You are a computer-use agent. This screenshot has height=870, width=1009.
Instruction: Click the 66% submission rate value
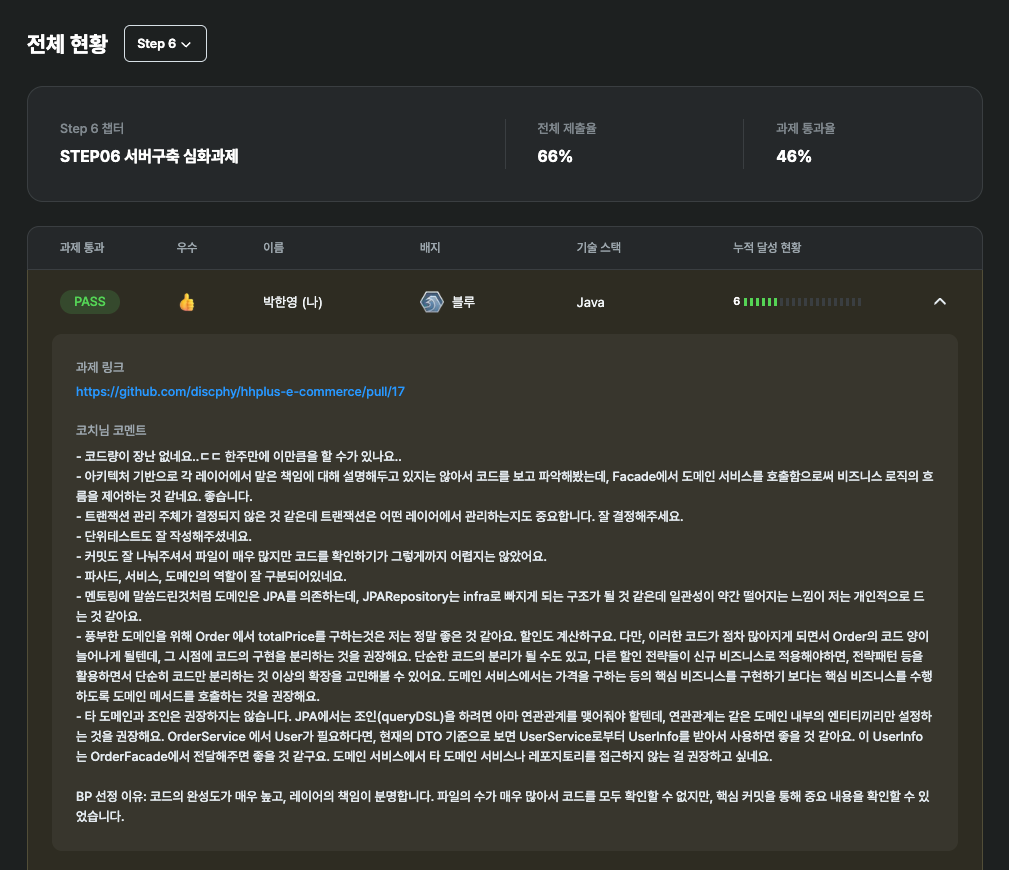(x=555, y=156)
